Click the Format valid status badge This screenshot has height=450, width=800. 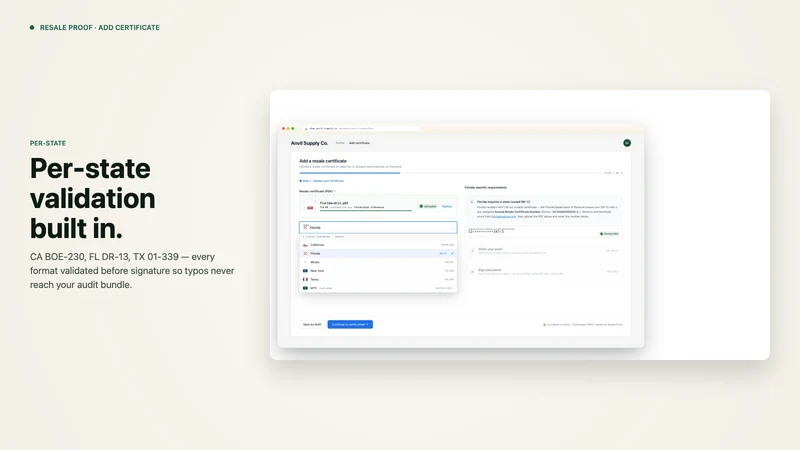(x=609, y=234)
